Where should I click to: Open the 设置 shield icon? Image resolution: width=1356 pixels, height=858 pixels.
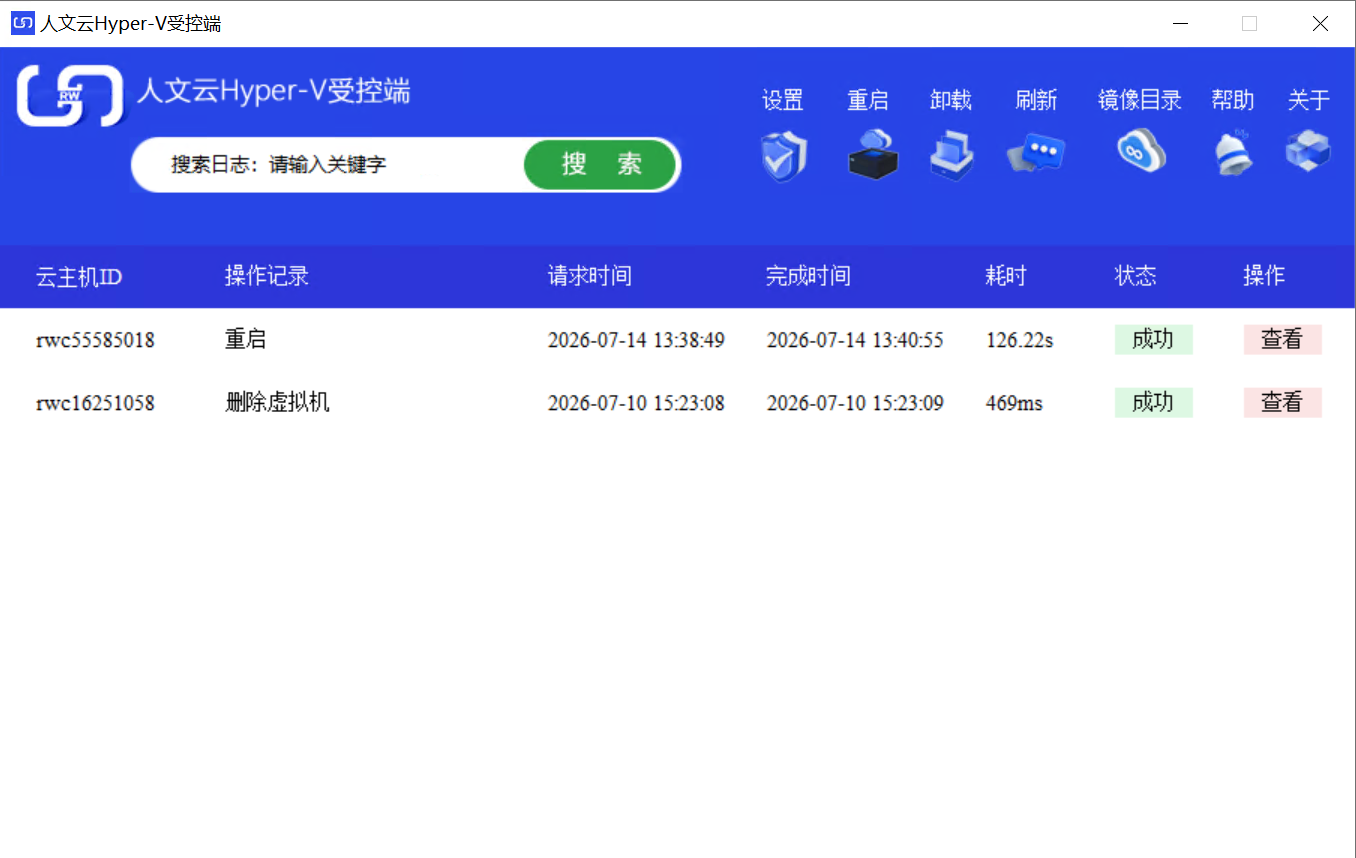[783, 155]
